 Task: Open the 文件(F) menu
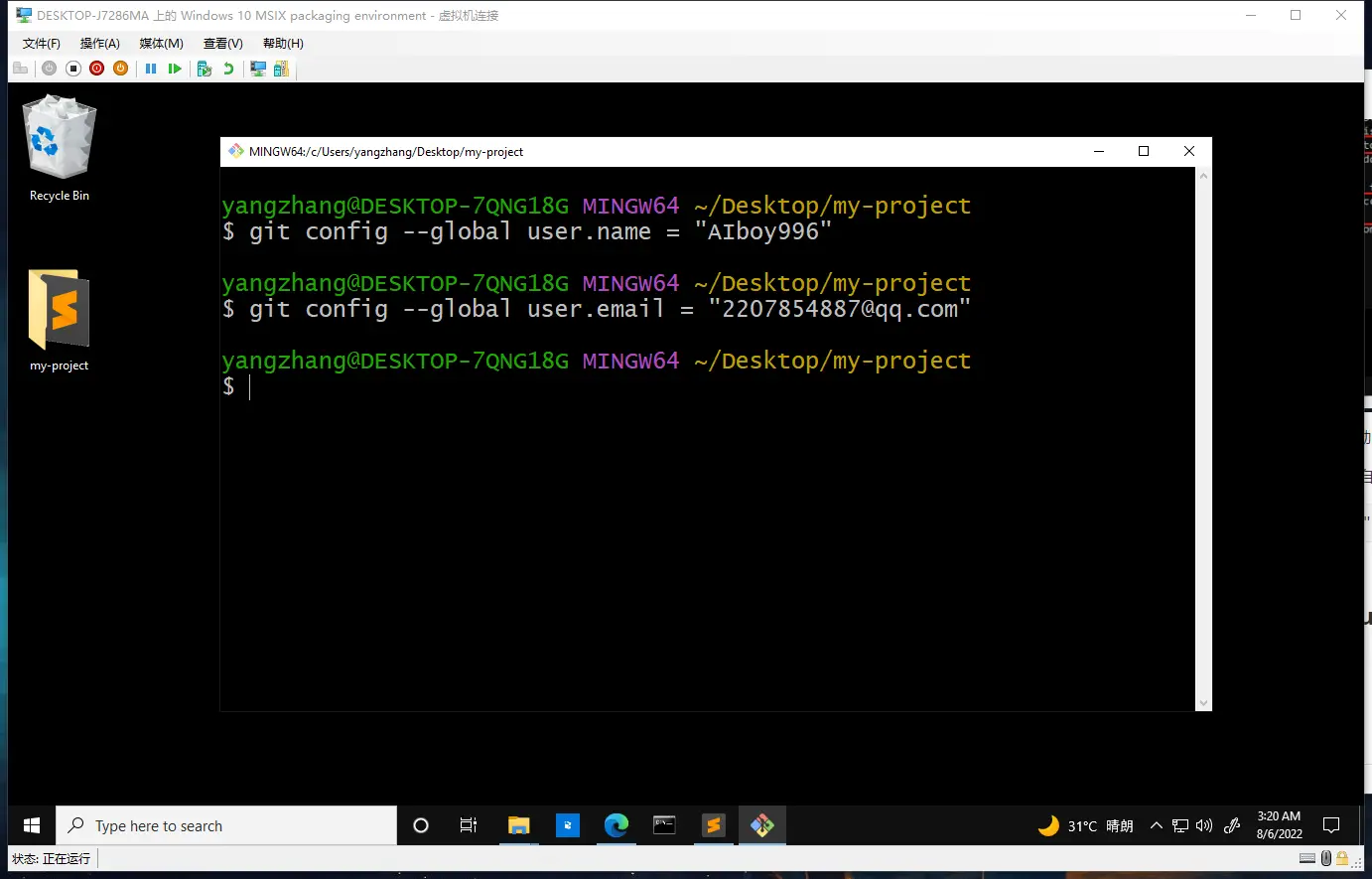click(x=41, y=44)
